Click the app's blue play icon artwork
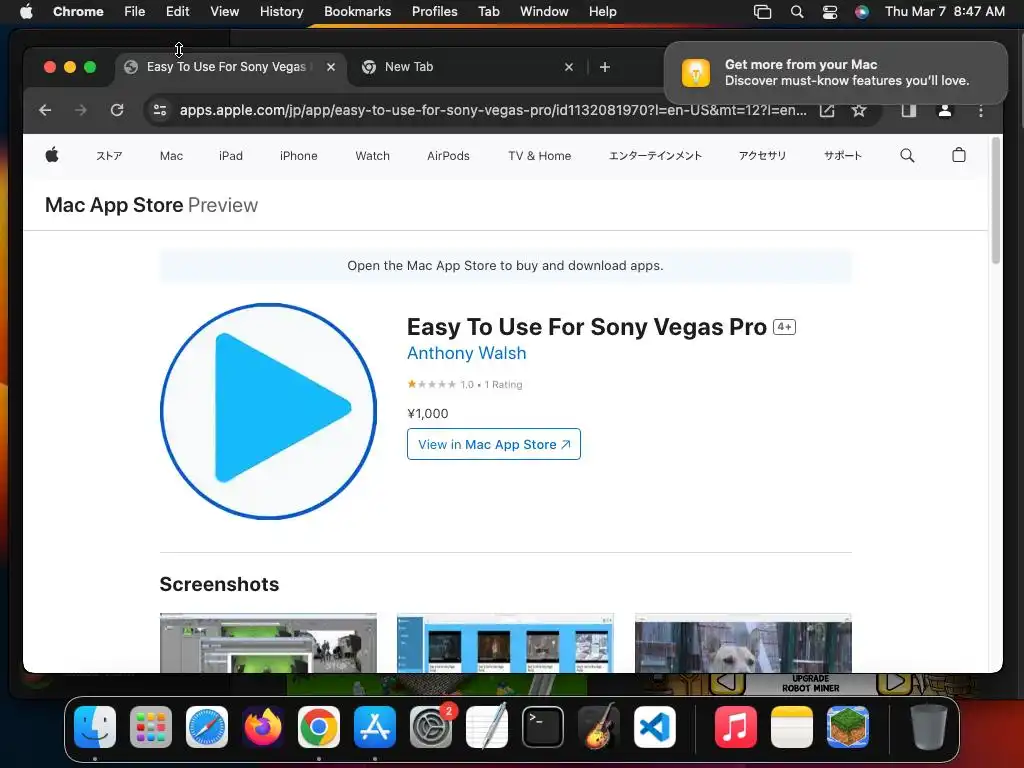Screen dimensions: 1024x768 coord(268,411)
